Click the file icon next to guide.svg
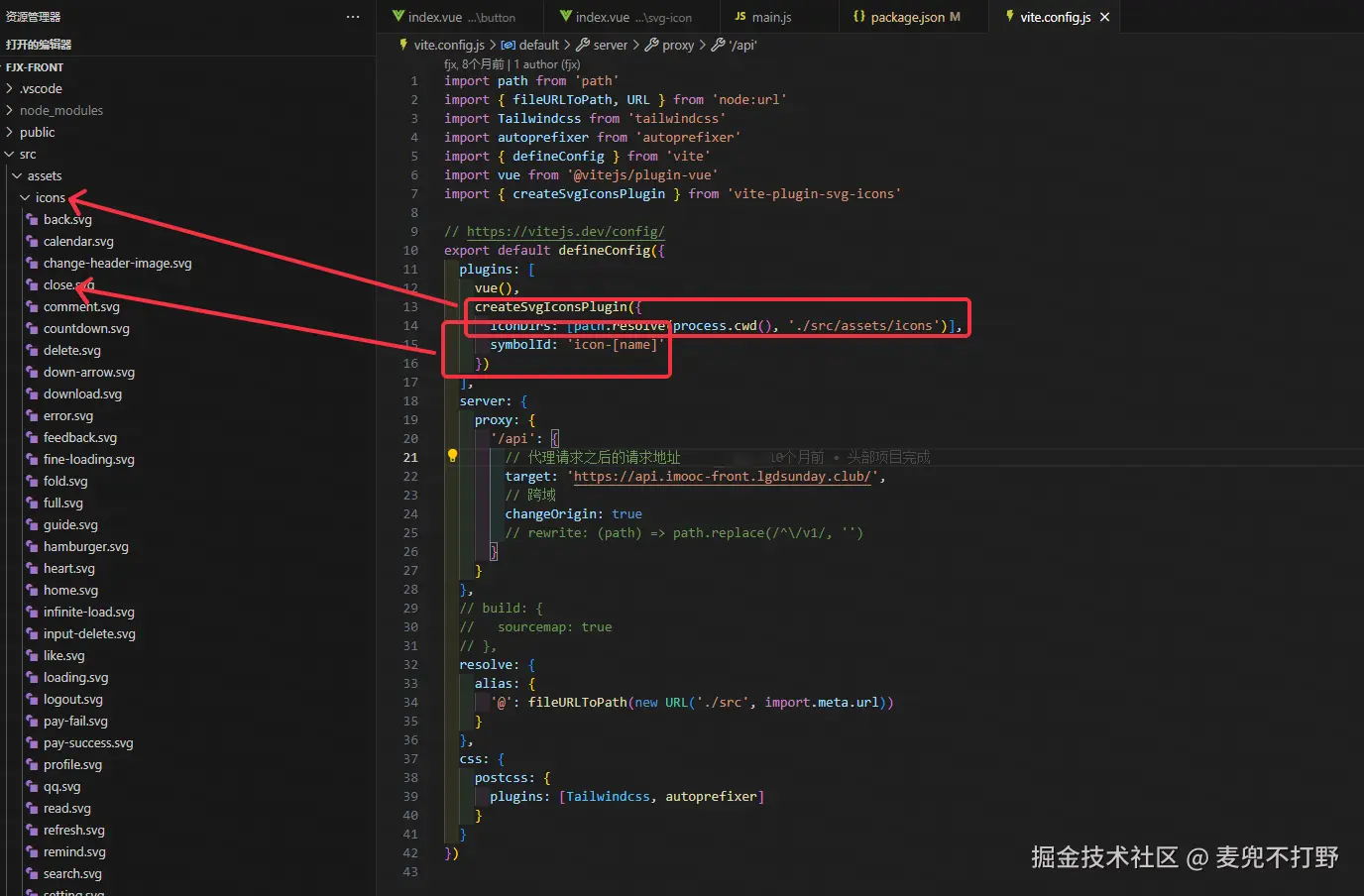The width and height of the screenshot is (1364, 896). point(33,524)
